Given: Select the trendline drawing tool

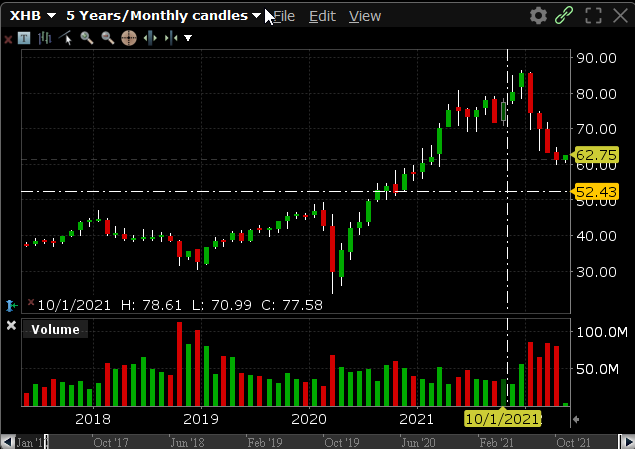Looking at the screenshot, I should point(65,38).
